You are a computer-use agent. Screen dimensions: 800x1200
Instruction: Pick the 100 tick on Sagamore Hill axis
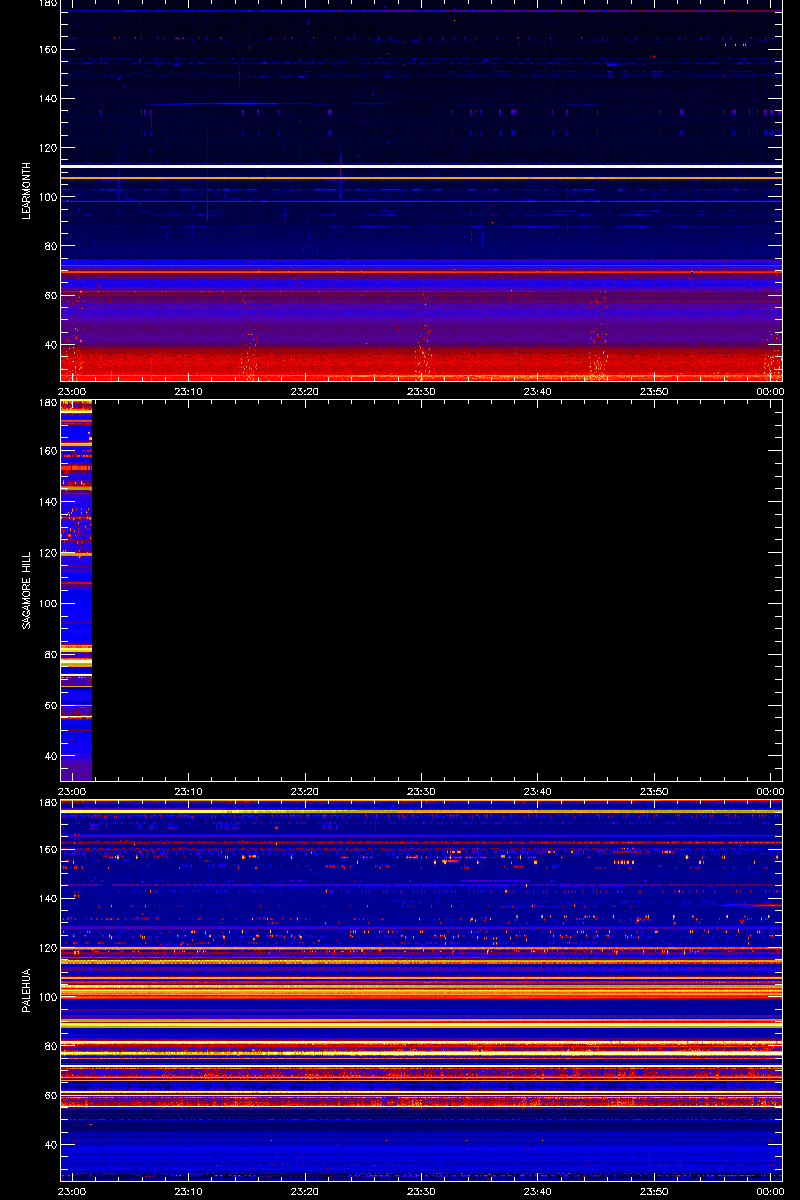pos(47,604)
